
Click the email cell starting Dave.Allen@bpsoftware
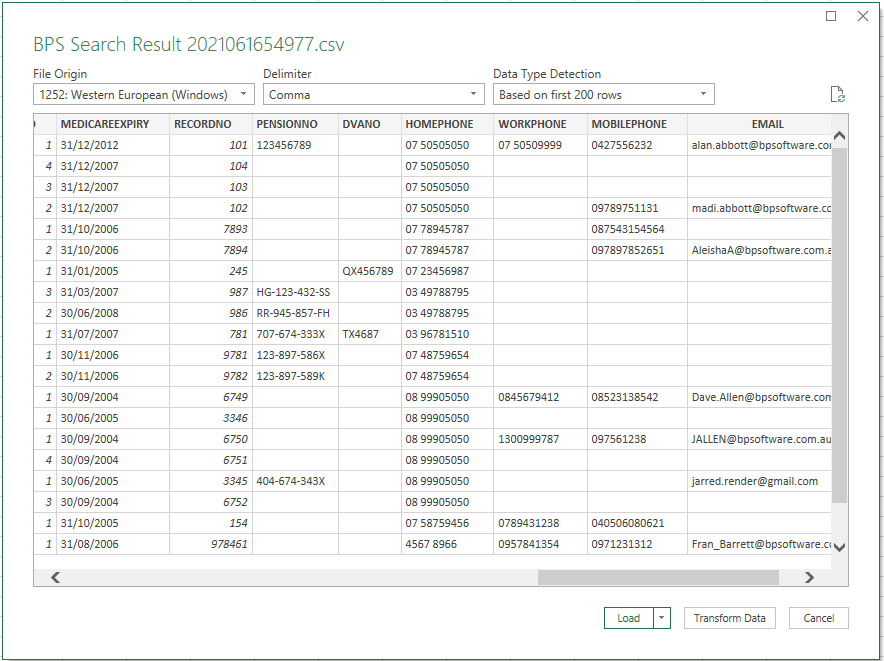(x=759, y=397)
